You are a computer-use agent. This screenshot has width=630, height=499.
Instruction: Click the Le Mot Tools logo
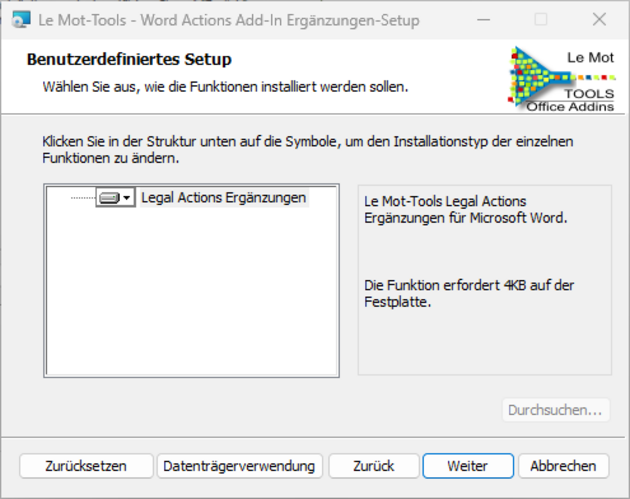click(x=561, y=79)
